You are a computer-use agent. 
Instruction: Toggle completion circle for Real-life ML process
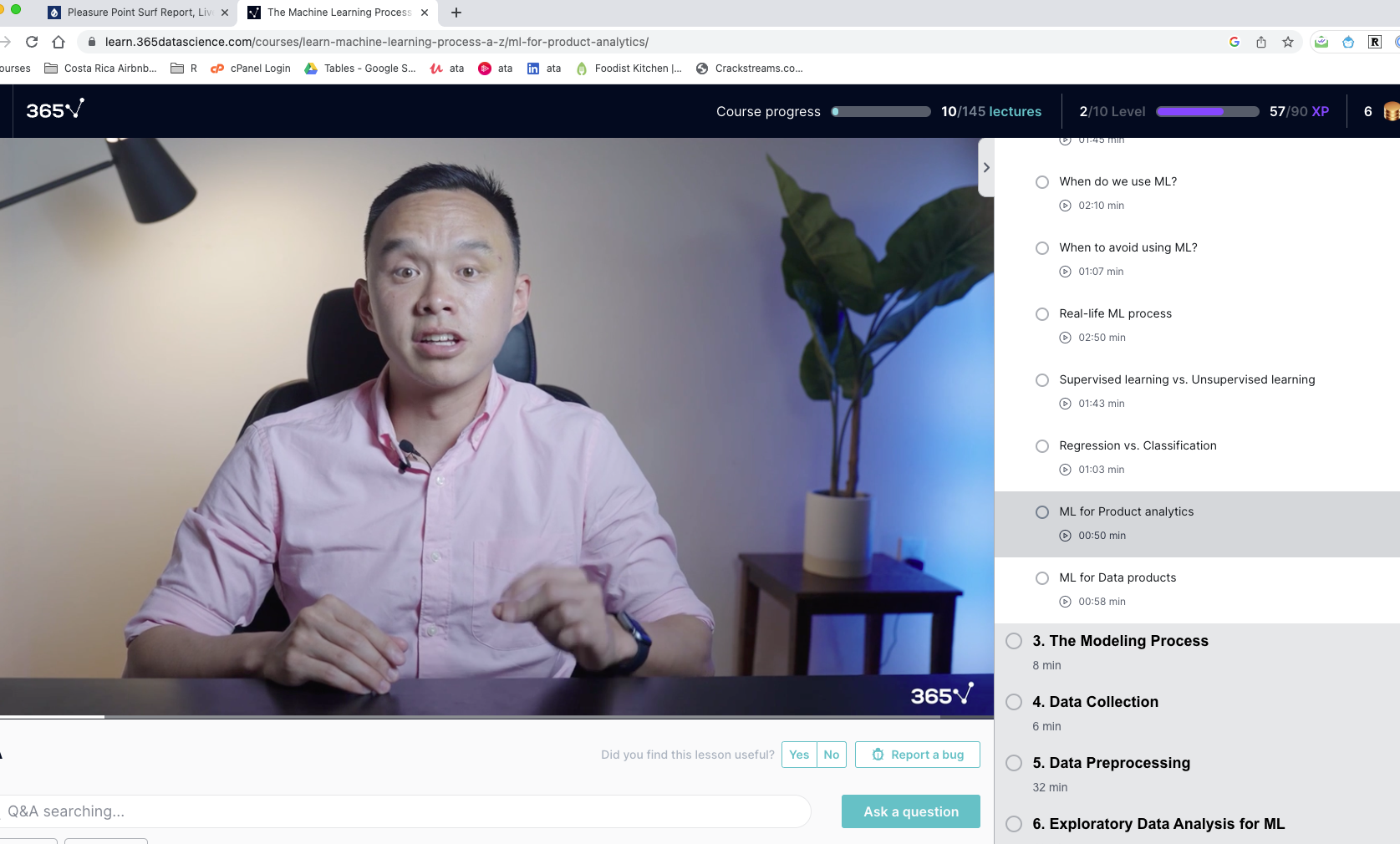[1042, 314]
